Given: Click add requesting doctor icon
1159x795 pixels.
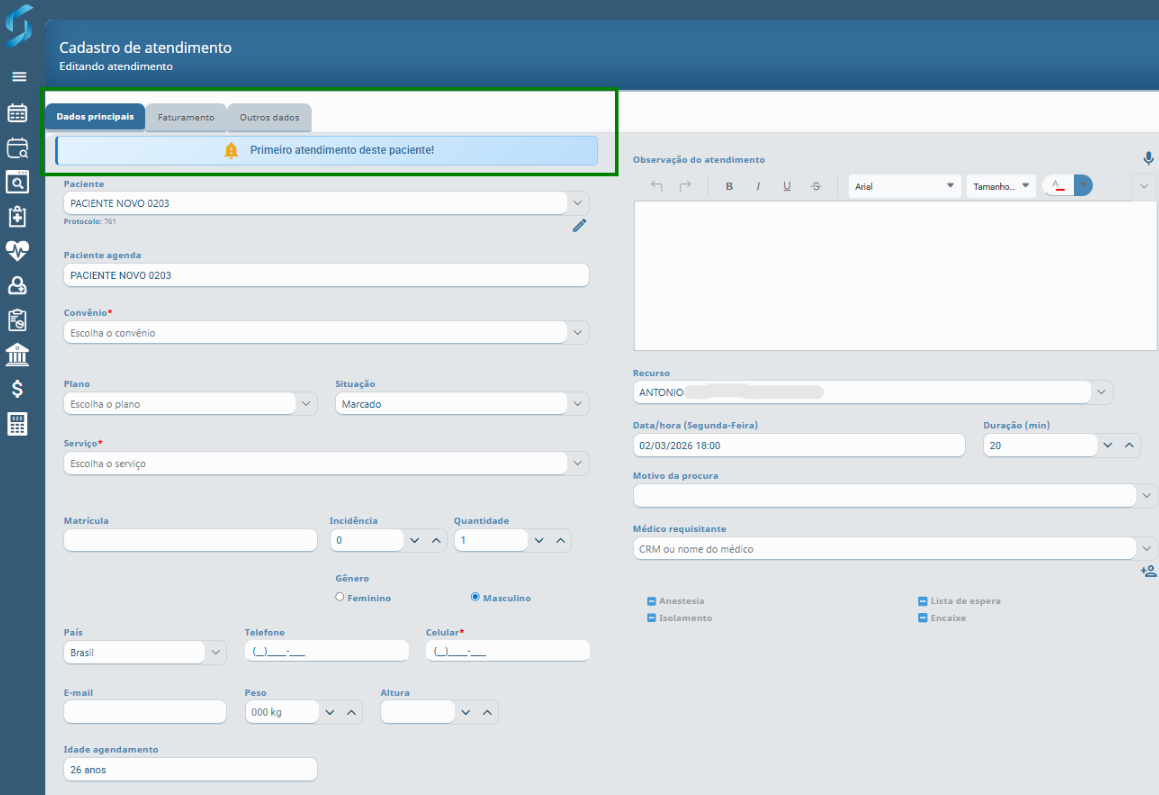Looking at the screenshot, I should (x=1148, y=571).
